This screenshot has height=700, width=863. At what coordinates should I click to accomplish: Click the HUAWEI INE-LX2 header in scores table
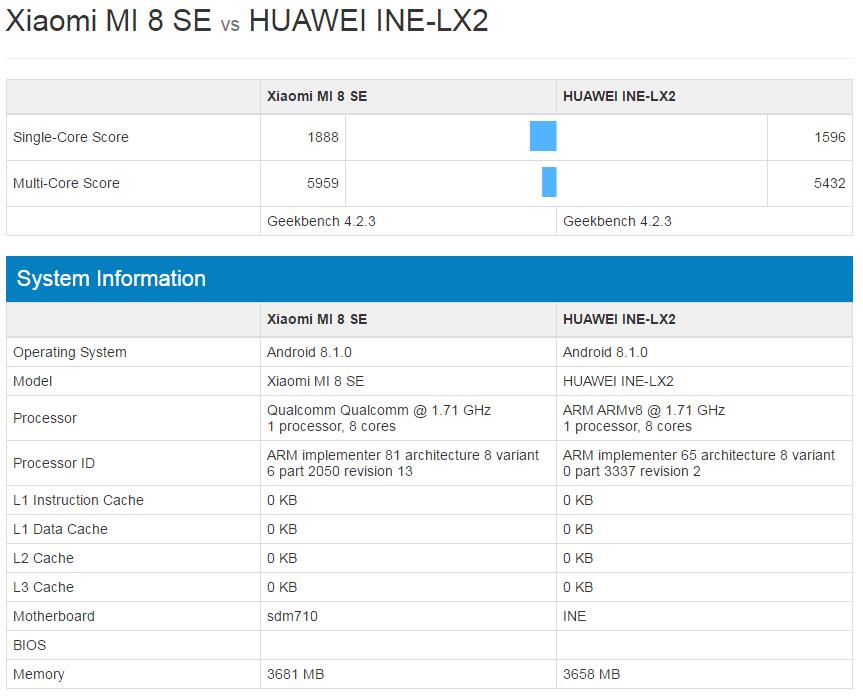(619, 96)
